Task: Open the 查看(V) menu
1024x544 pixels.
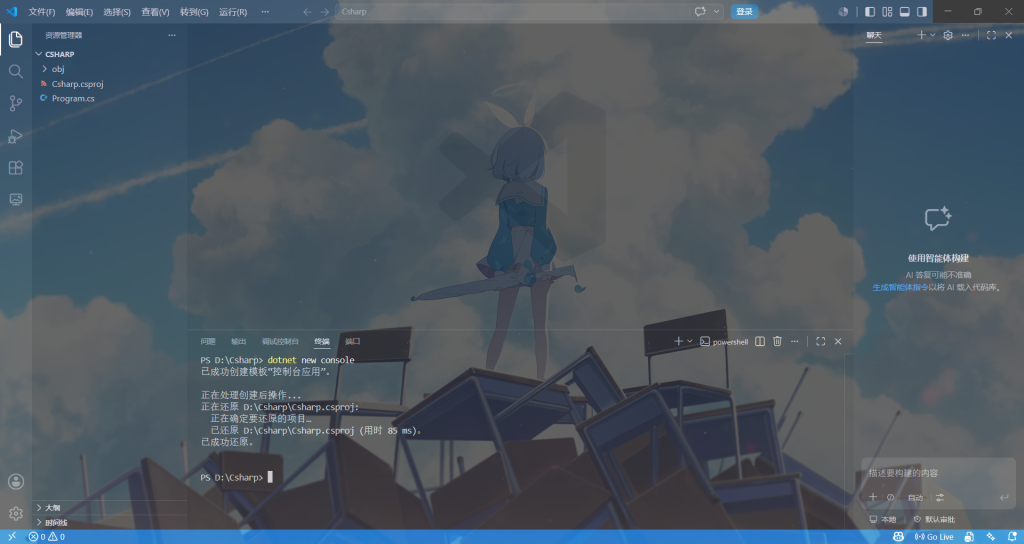Action: pyautogui.click(x=155, y=12)
